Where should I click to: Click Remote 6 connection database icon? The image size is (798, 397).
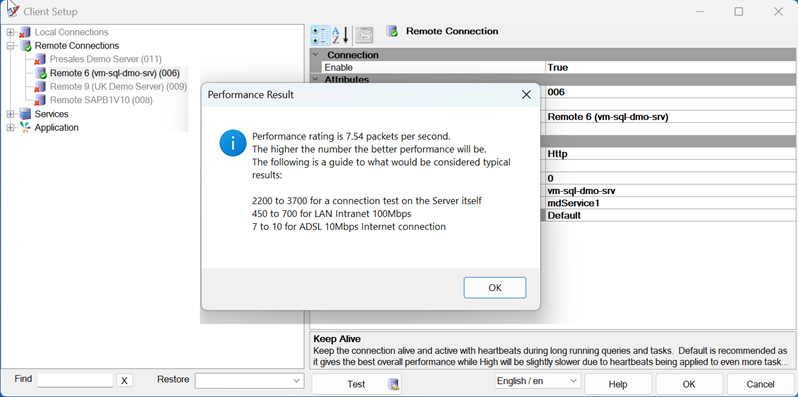[x=41, y=73]
